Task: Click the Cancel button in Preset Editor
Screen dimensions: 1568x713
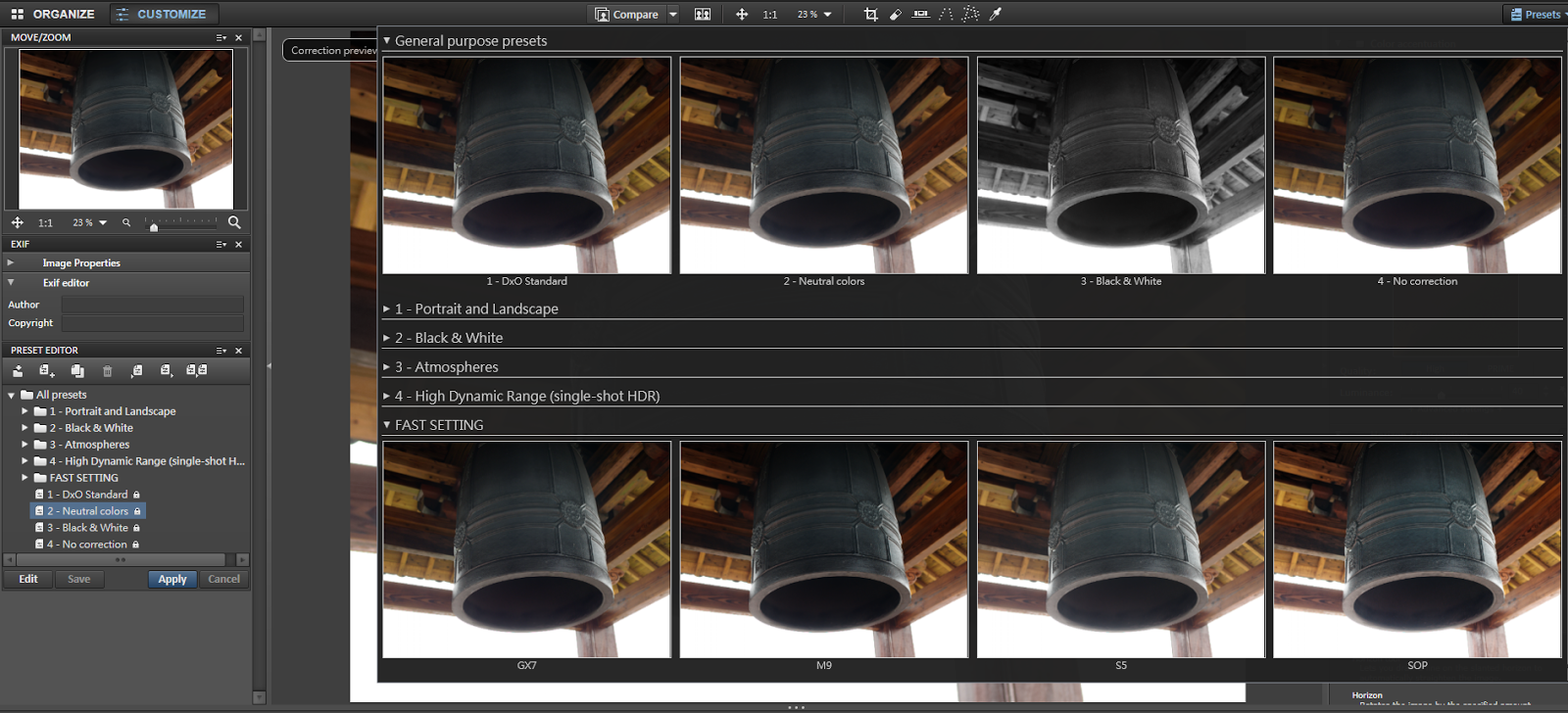Action: coord(224,579)
